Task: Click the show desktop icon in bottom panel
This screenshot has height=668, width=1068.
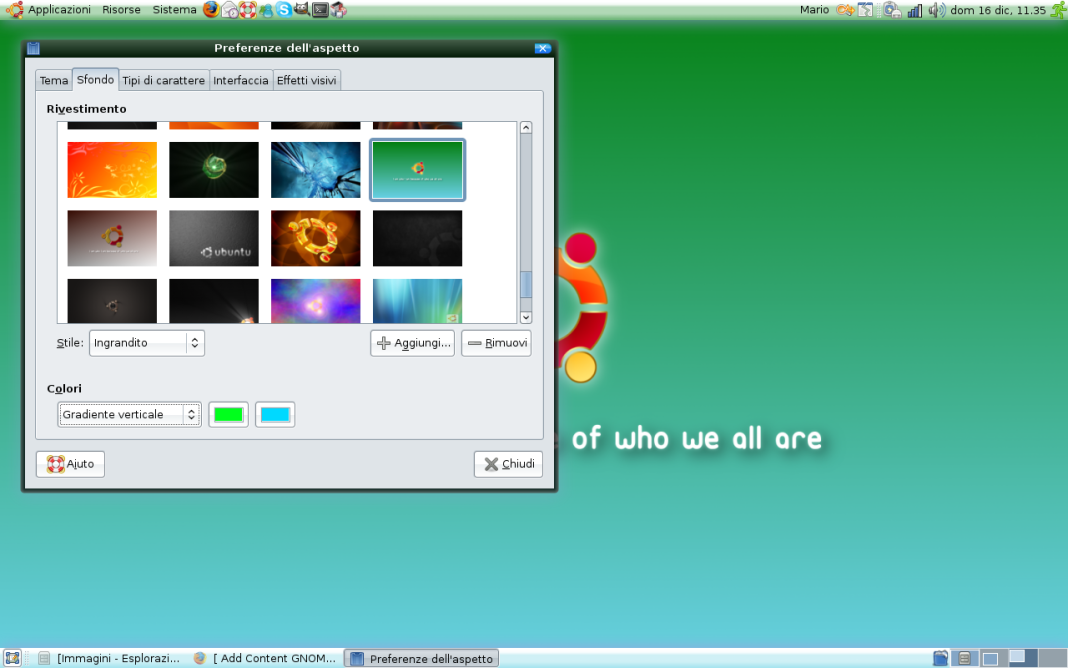Action: (x=12, y=658)
